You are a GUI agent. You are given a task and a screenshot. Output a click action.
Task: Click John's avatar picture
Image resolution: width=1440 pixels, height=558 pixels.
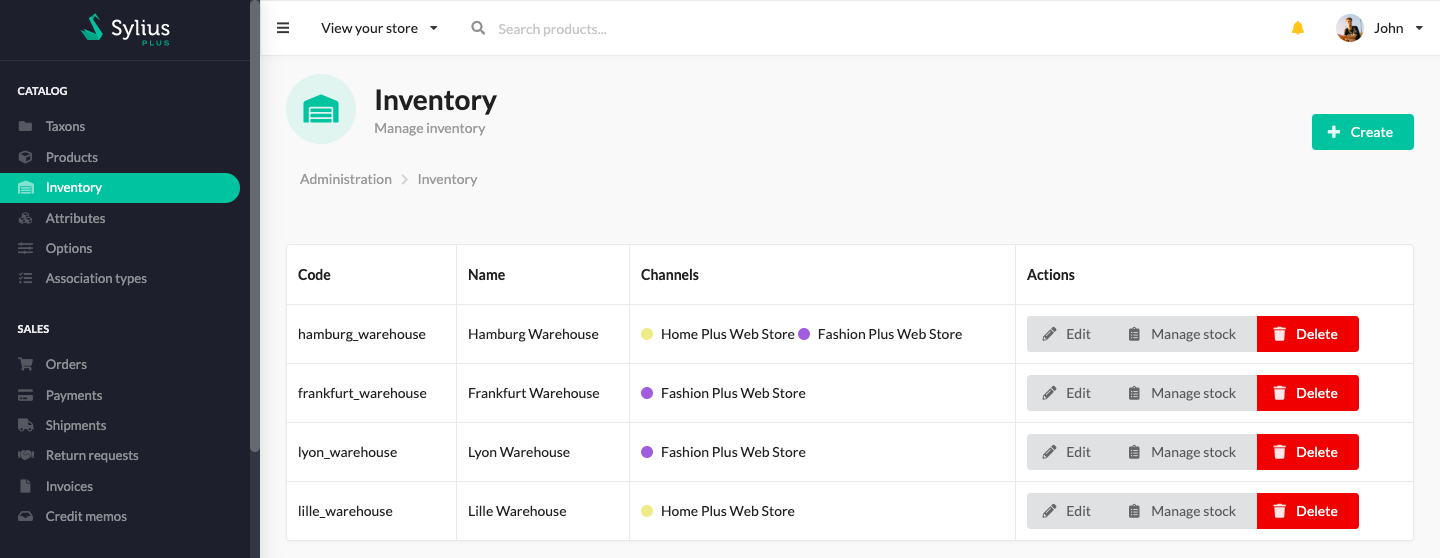click(x=1350, y=28)
